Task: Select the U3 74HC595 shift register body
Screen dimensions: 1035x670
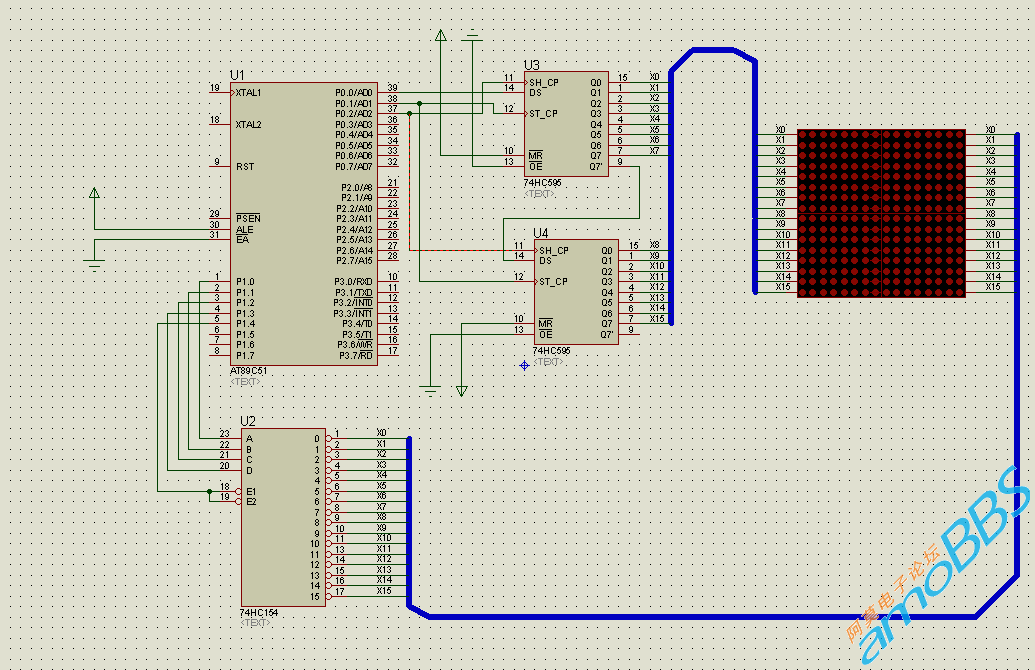Action: 566,124
